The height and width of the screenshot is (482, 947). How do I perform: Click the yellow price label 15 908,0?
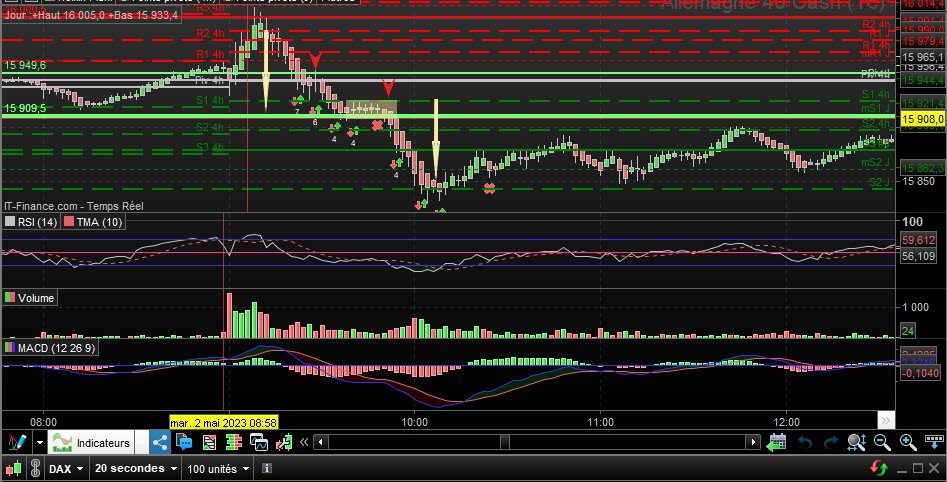(x=922, y=119)
